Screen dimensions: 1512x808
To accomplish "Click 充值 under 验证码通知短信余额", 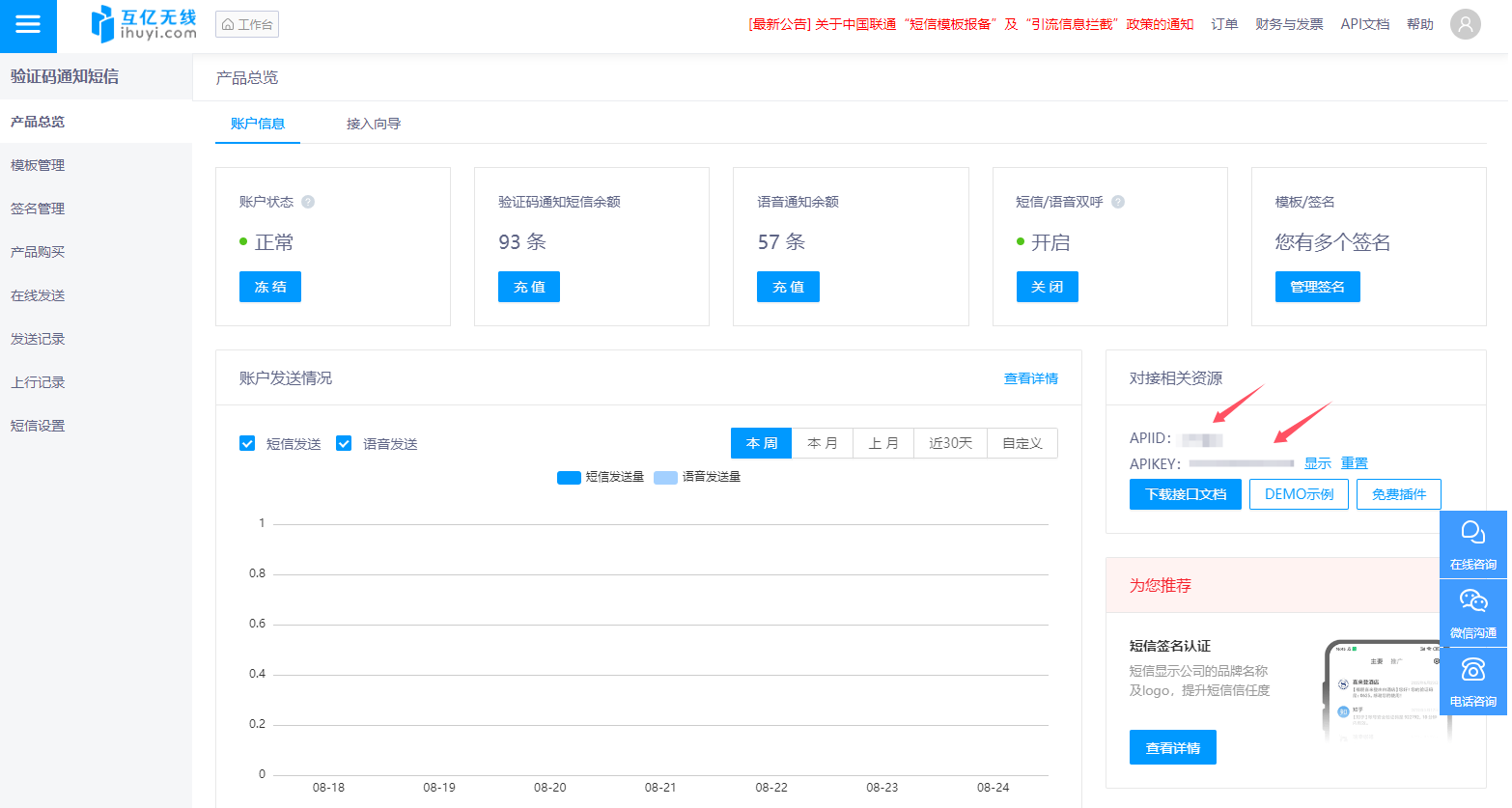I will pyautogui.click(x=529, y=287).
